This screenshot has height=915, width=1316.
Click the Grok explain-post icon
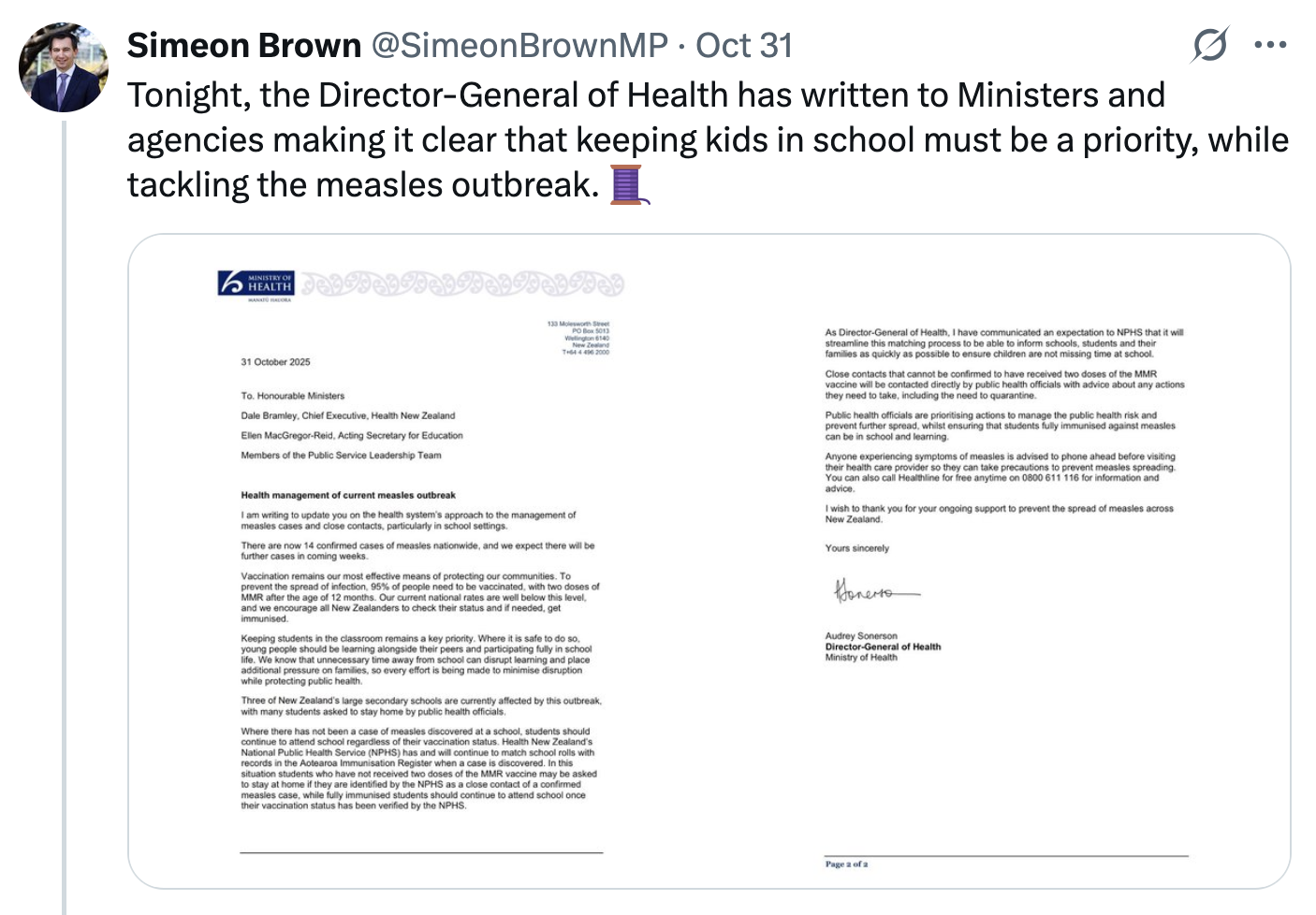pyautogui.click(x=1210, y=45)
